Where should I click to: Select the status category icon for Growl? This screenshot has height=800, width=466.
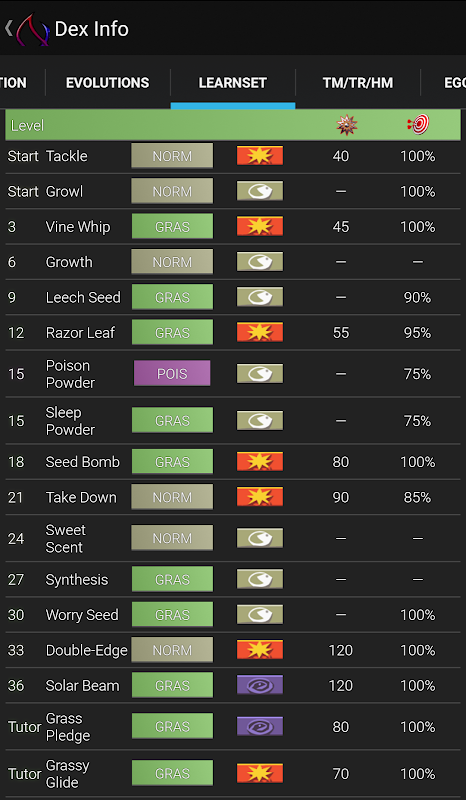260,191
